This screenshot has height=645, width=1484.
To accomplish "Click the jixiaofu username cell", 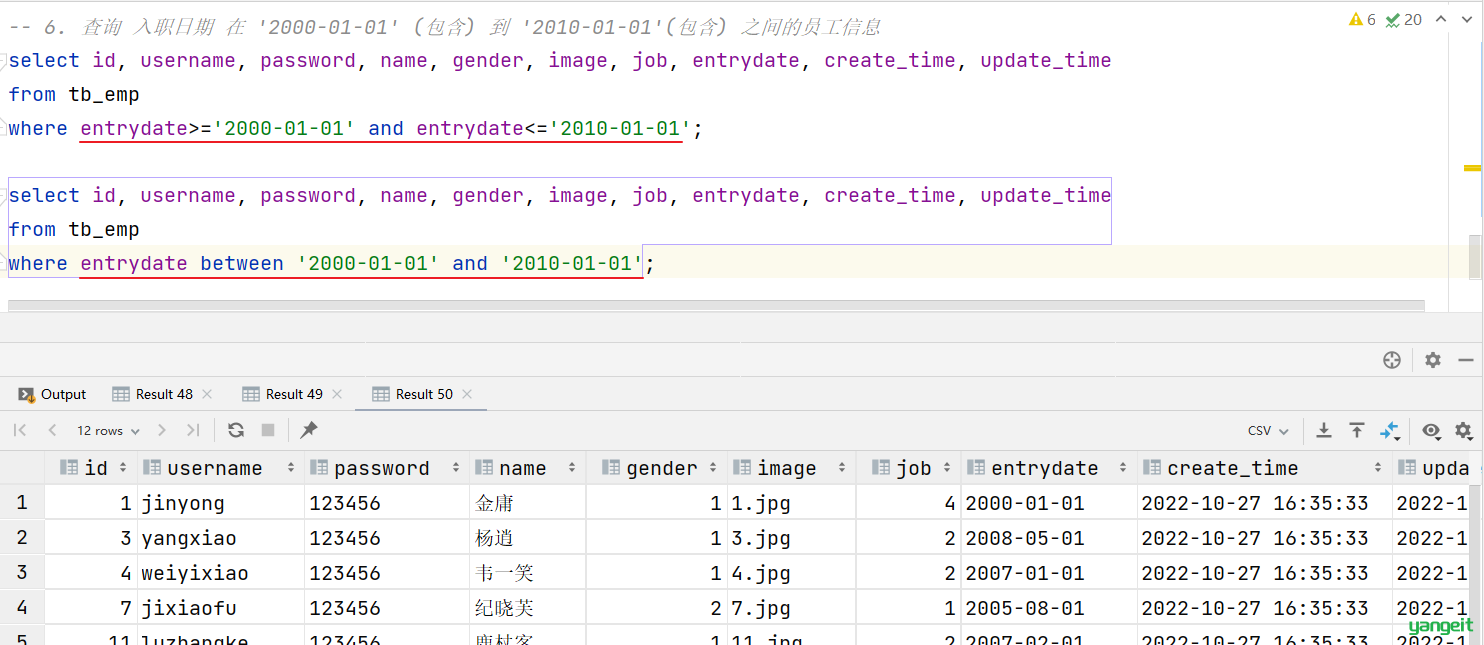I will coord(221,608).
